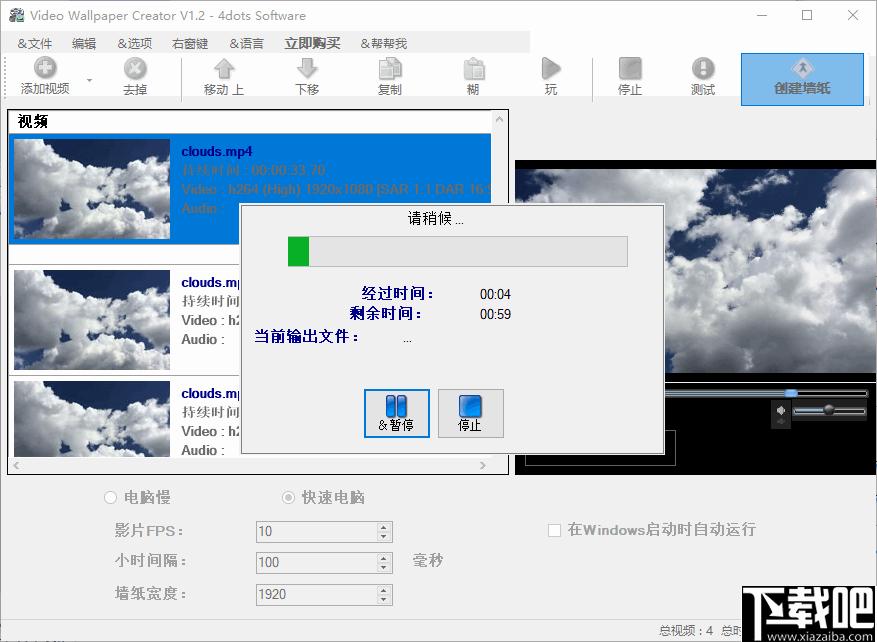Increase 影片FPS with up arrow
The width and height of the screenshot is (877, 642).
coord(384,527)
